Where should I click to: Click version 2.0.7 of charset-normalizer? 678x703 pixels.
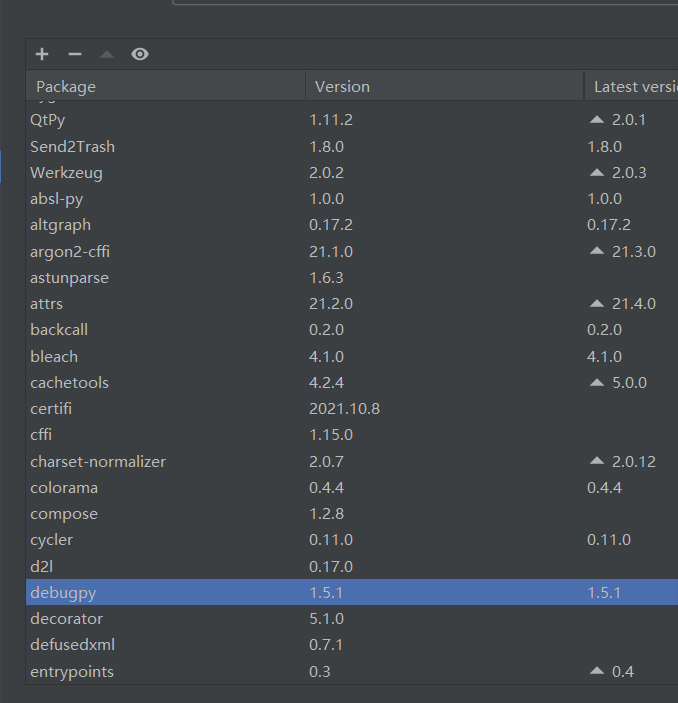click(x=326, y=461)
